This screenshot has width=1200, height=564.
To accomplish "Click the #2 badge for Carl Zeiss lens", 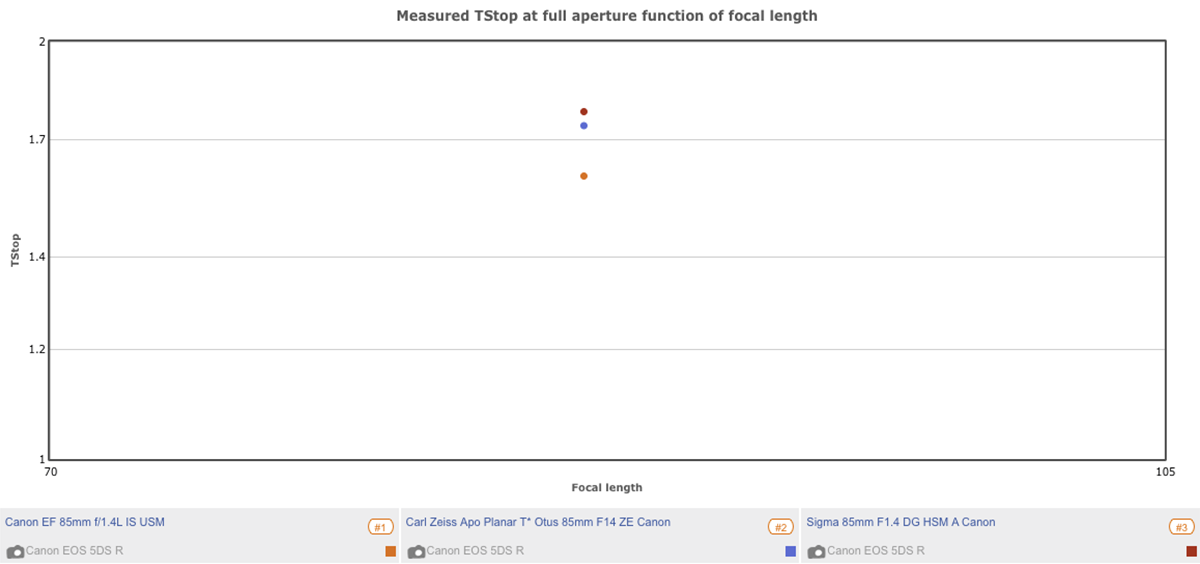I will click(x=780, y=527).
